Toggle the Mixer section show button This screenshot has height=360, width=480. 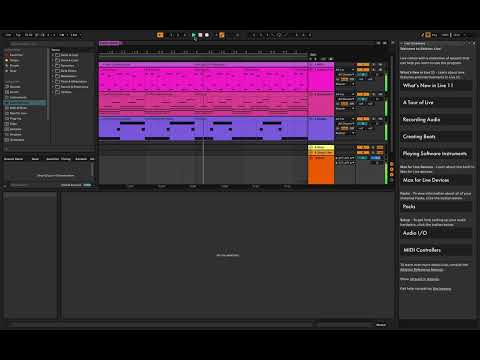click(x=392, y=175)
